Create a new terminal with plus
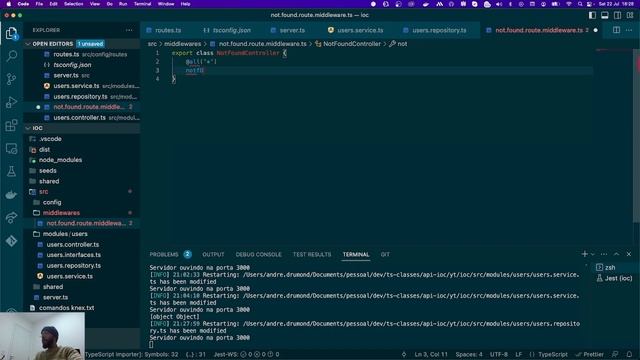 coord(584,254)
